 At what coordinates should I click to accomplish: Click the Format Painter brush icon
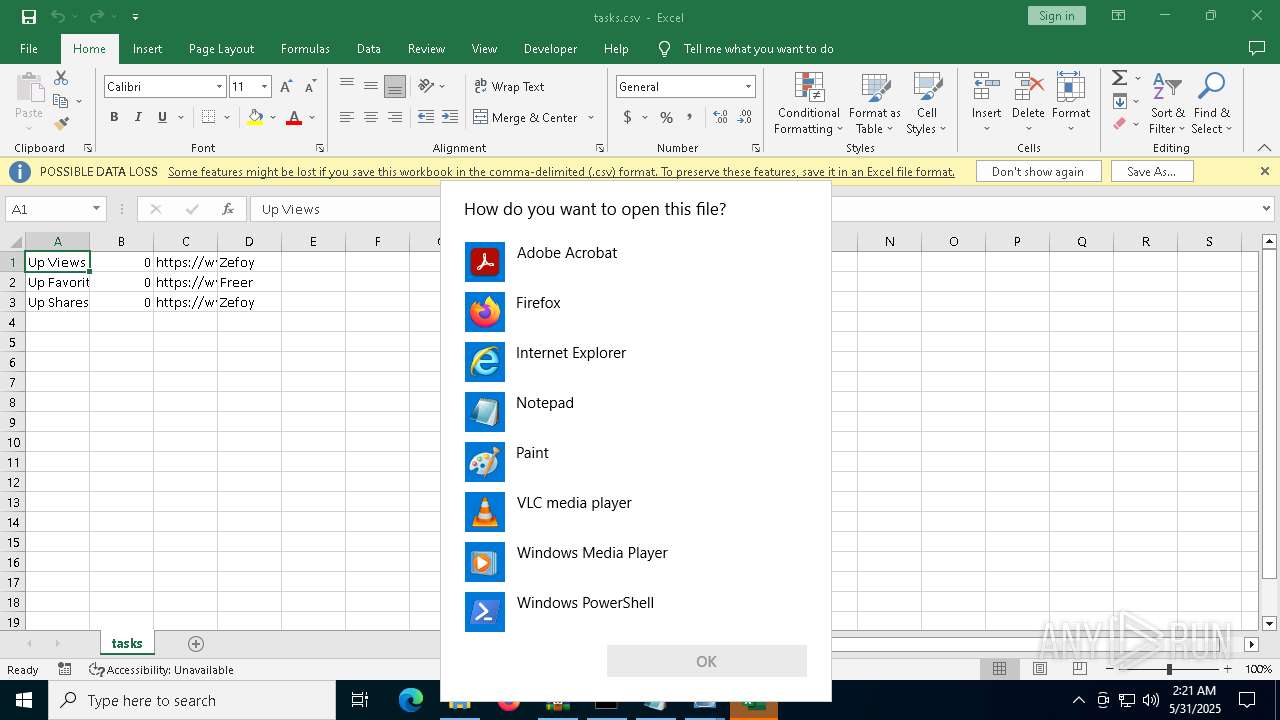61,124
